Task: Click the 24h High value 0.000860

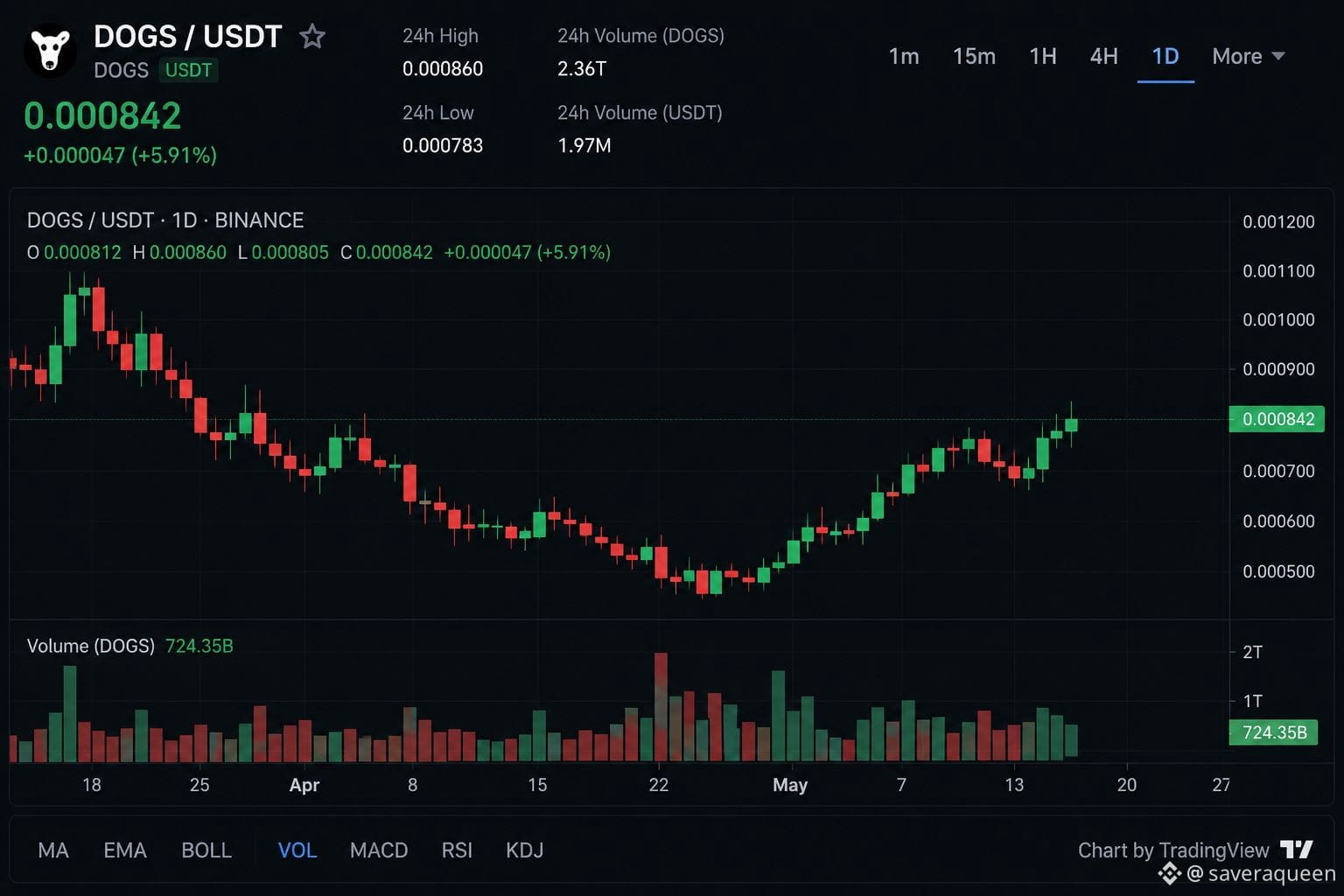Action: pyautogui.click(x=443, y=69)
